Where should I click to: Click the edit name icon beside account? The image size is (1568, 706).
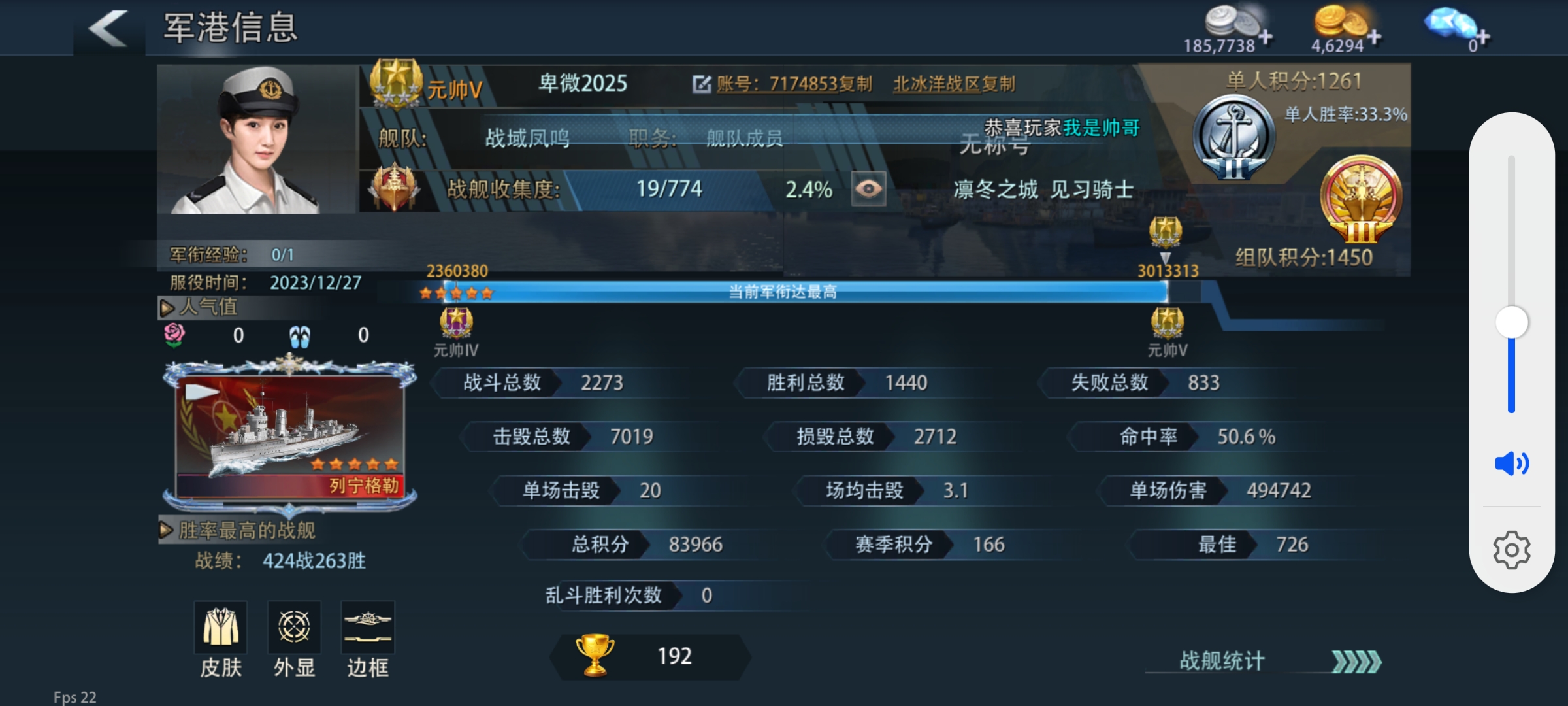click(x=702, y=84)
